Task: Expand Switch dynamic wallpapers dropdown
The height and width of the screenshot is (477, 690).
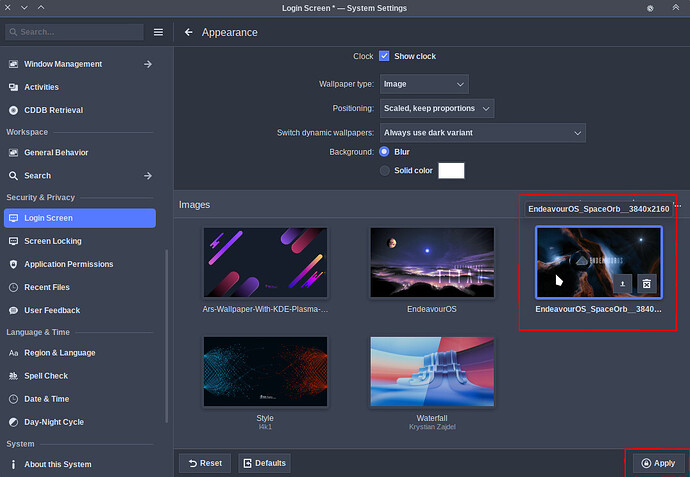Action: click(482, 133)
